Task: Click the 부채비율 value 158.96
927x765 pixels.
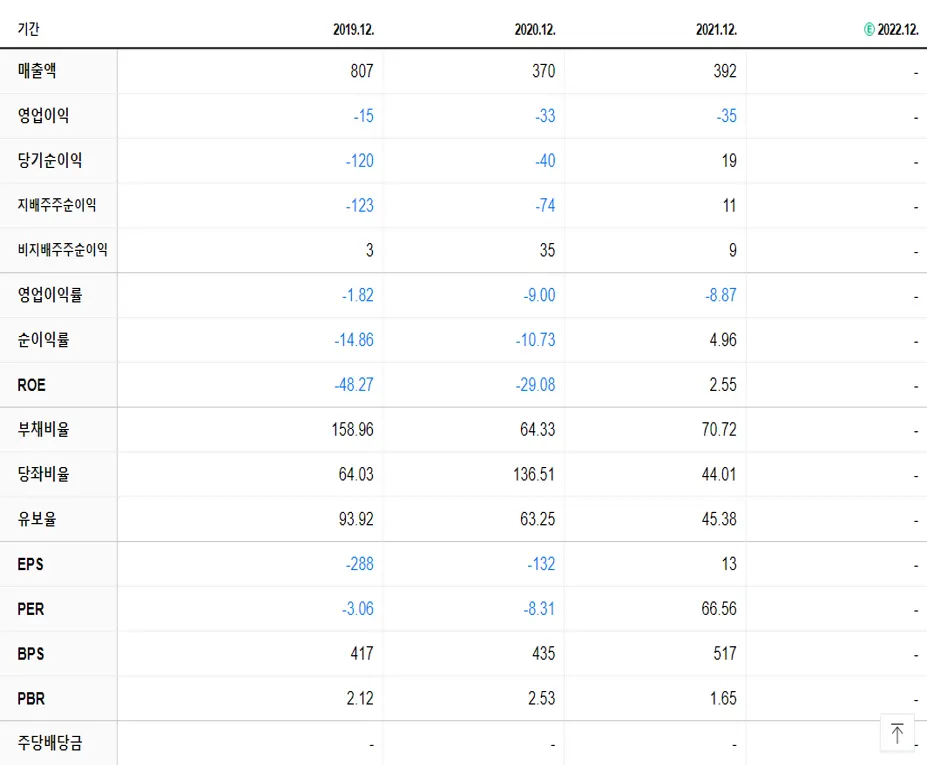Action: point(350,429)
